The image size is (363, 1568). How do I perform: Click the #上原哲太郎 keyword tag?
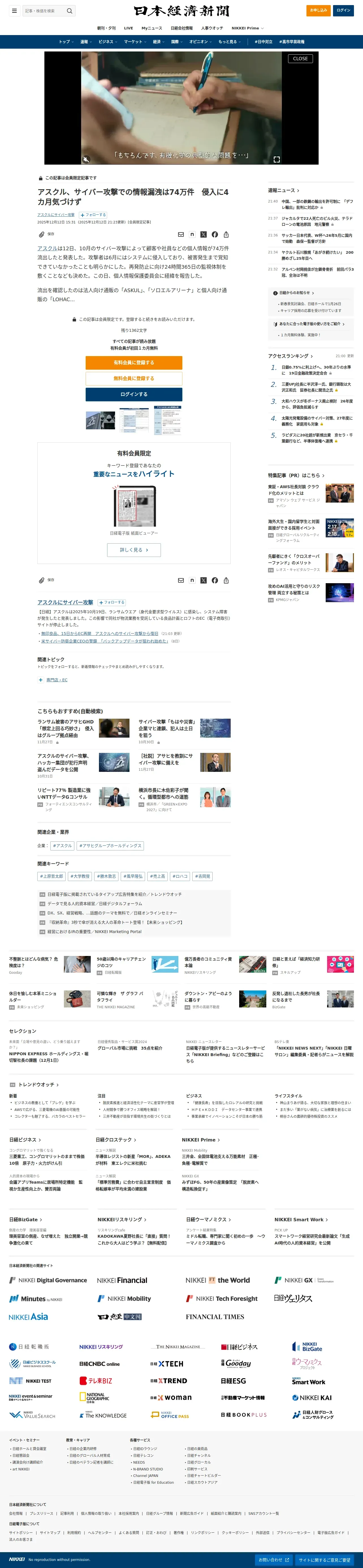52,876
